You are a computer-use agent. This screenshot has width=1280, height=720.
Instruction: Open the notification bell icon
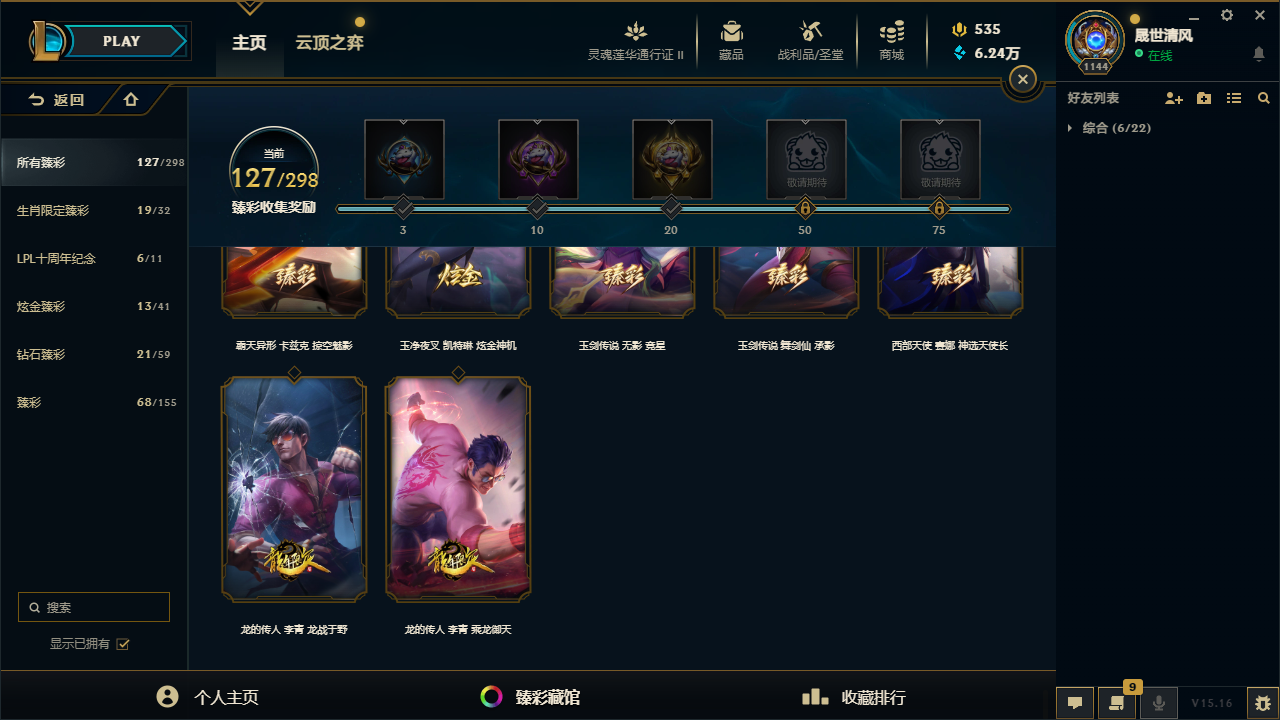[x=1259, y=54]
